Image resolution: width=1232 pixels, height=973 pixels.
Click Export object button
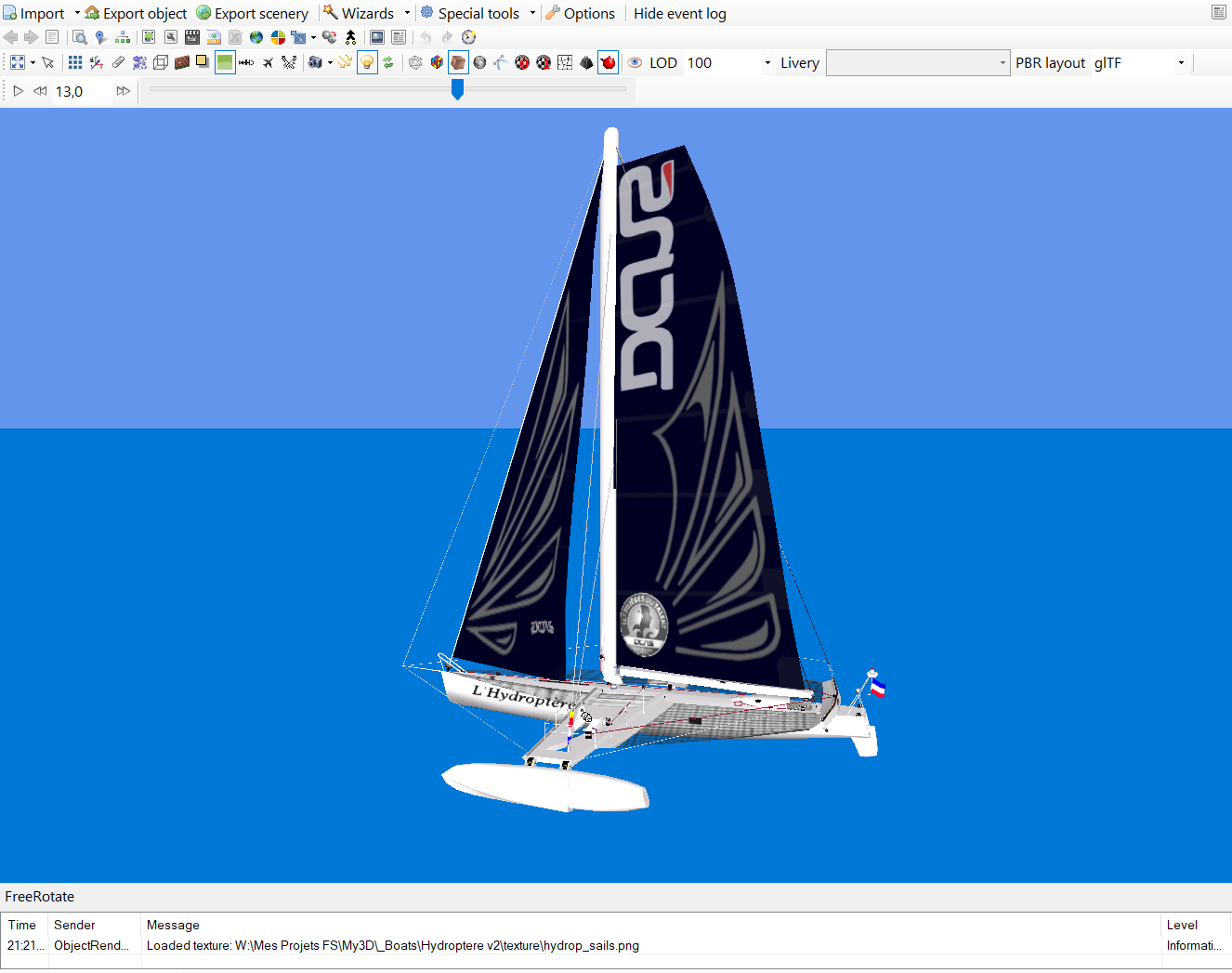click(x=136, y=13)
